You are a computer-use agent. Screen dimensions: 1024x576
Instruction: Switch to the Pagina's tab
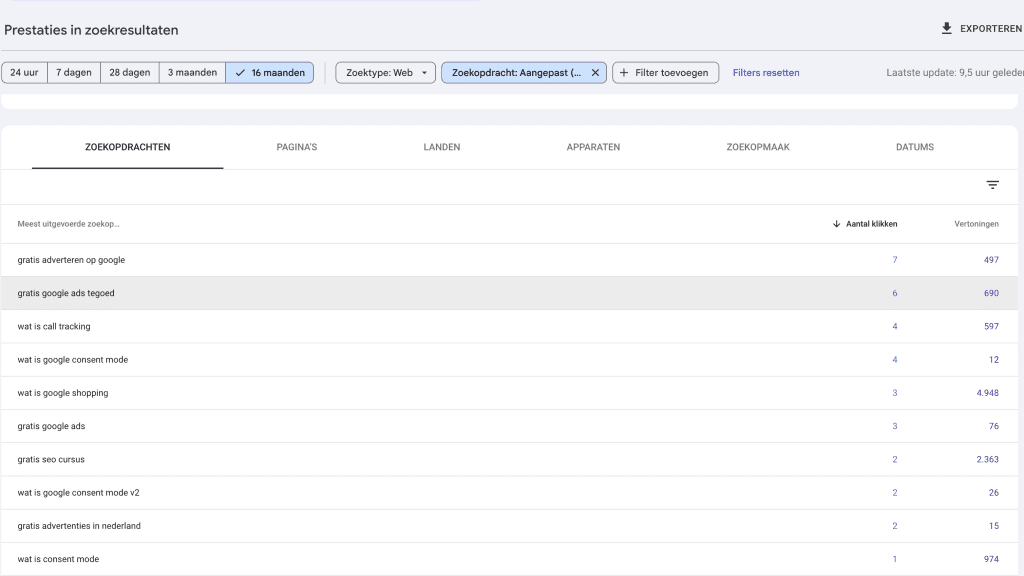[296, 147]
